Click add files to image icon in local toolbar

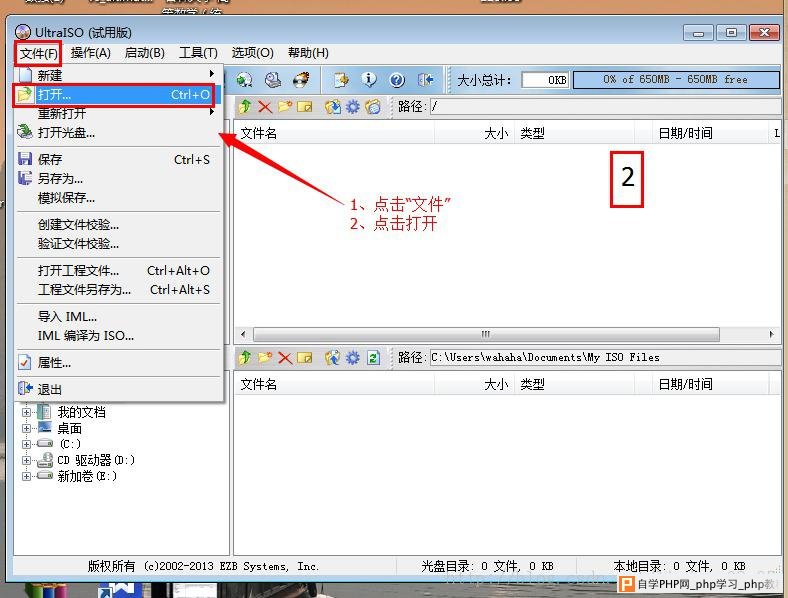coord(332,358)
